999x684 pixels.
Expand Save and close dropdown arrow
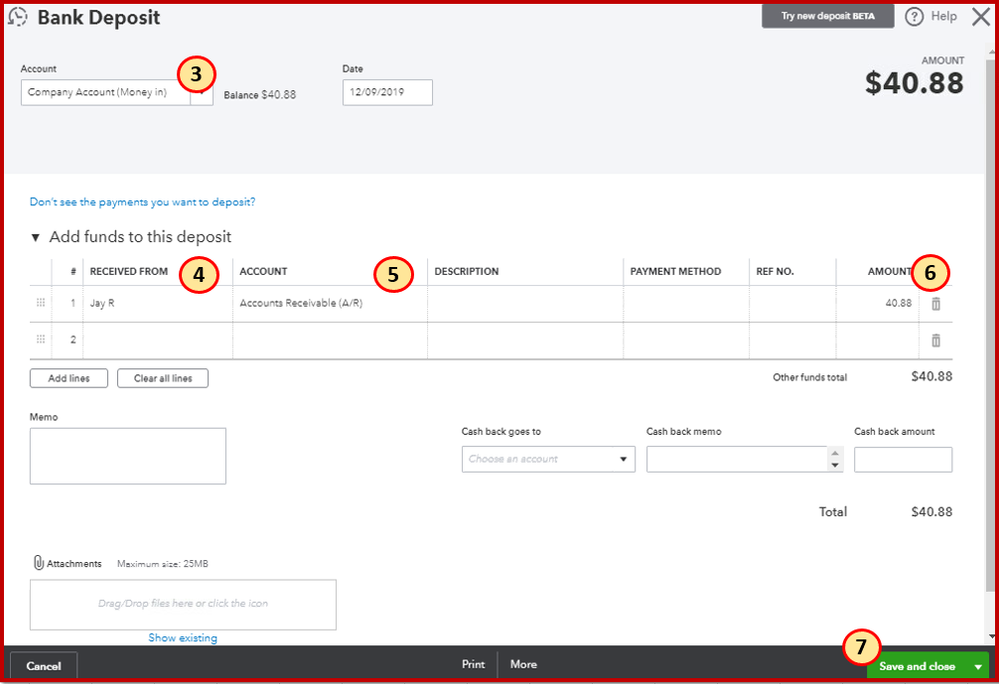[x=977, y=666]
